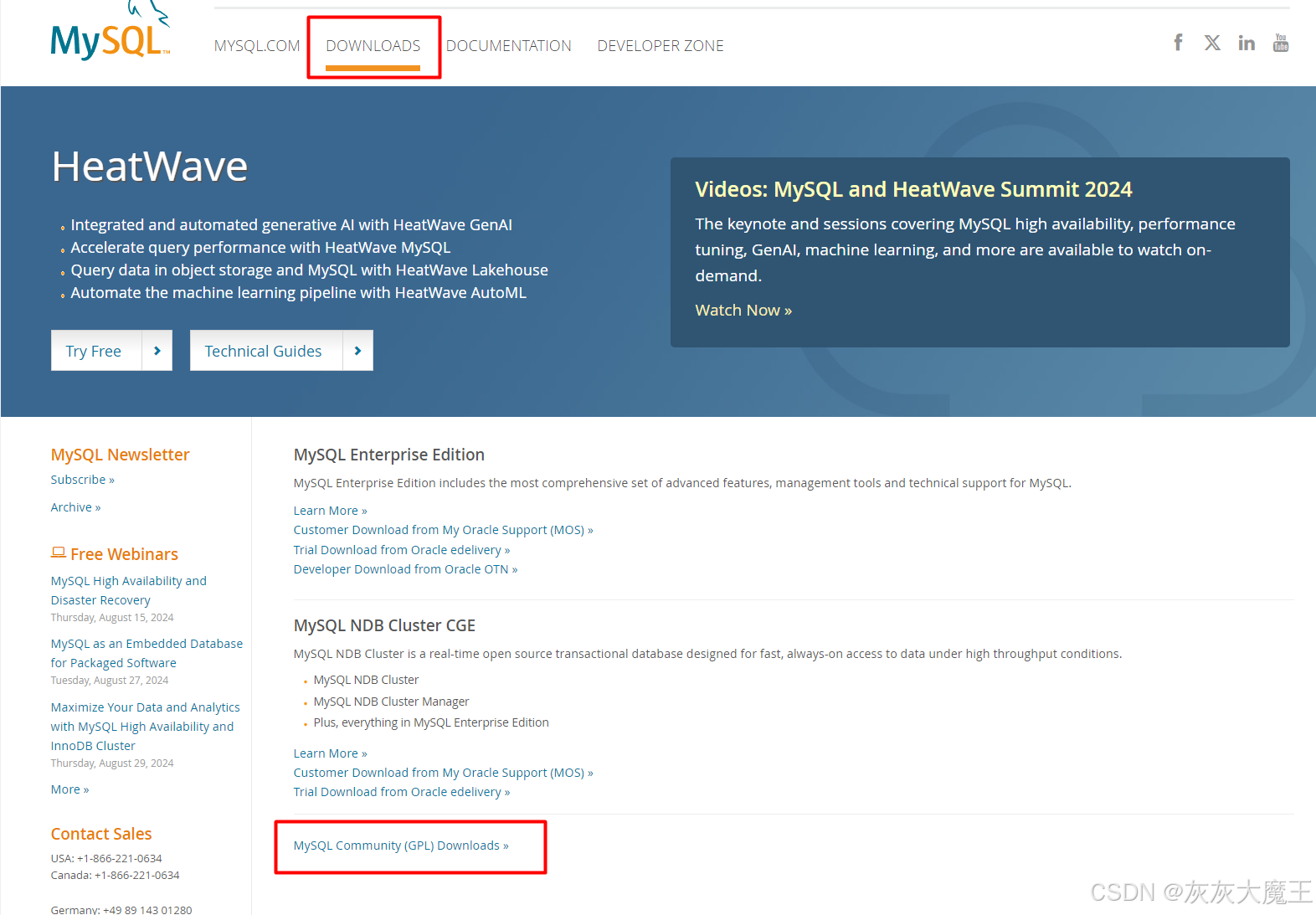Click the laptop icon by Free Webinars
This screenshot has height=915, width=1316.
[x=59, y=553]
